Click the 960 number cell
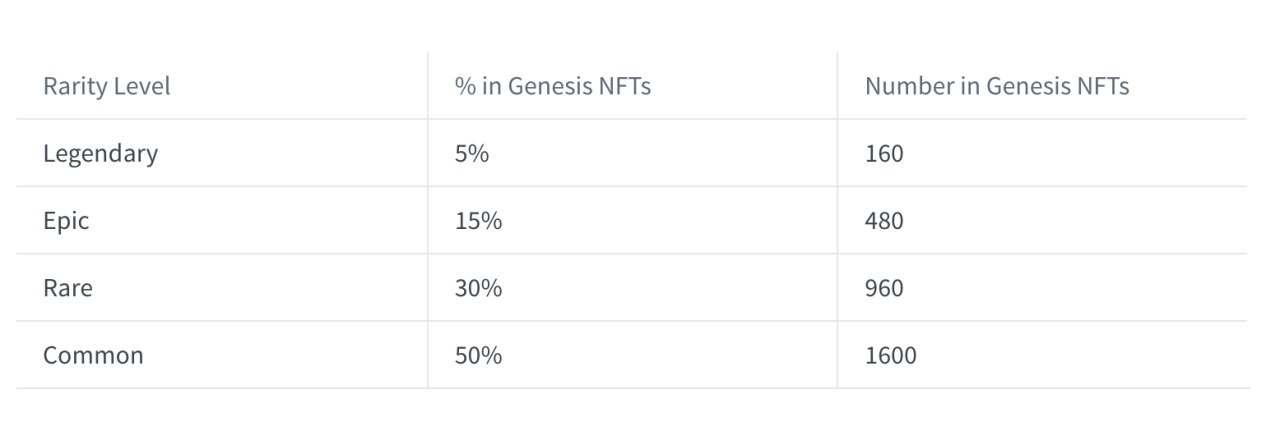This screenshot has height=435, width=1280. pyautogui.click(x=883, y=288)
